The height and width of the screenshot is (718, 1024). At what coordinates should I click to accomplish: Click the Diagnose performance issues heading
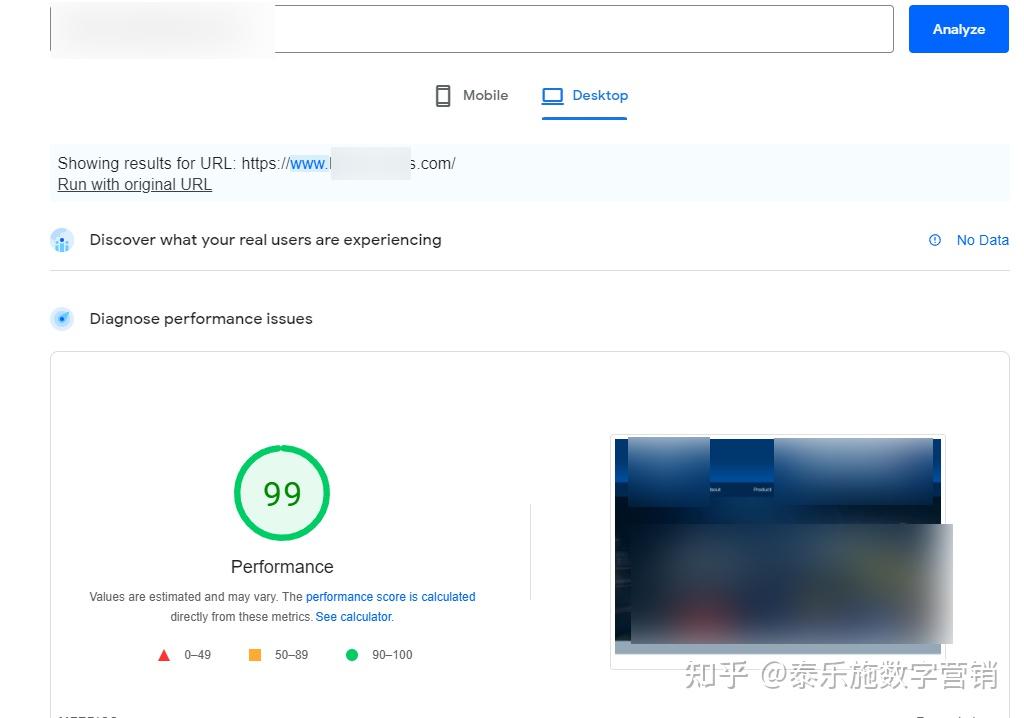click(201, 319)
